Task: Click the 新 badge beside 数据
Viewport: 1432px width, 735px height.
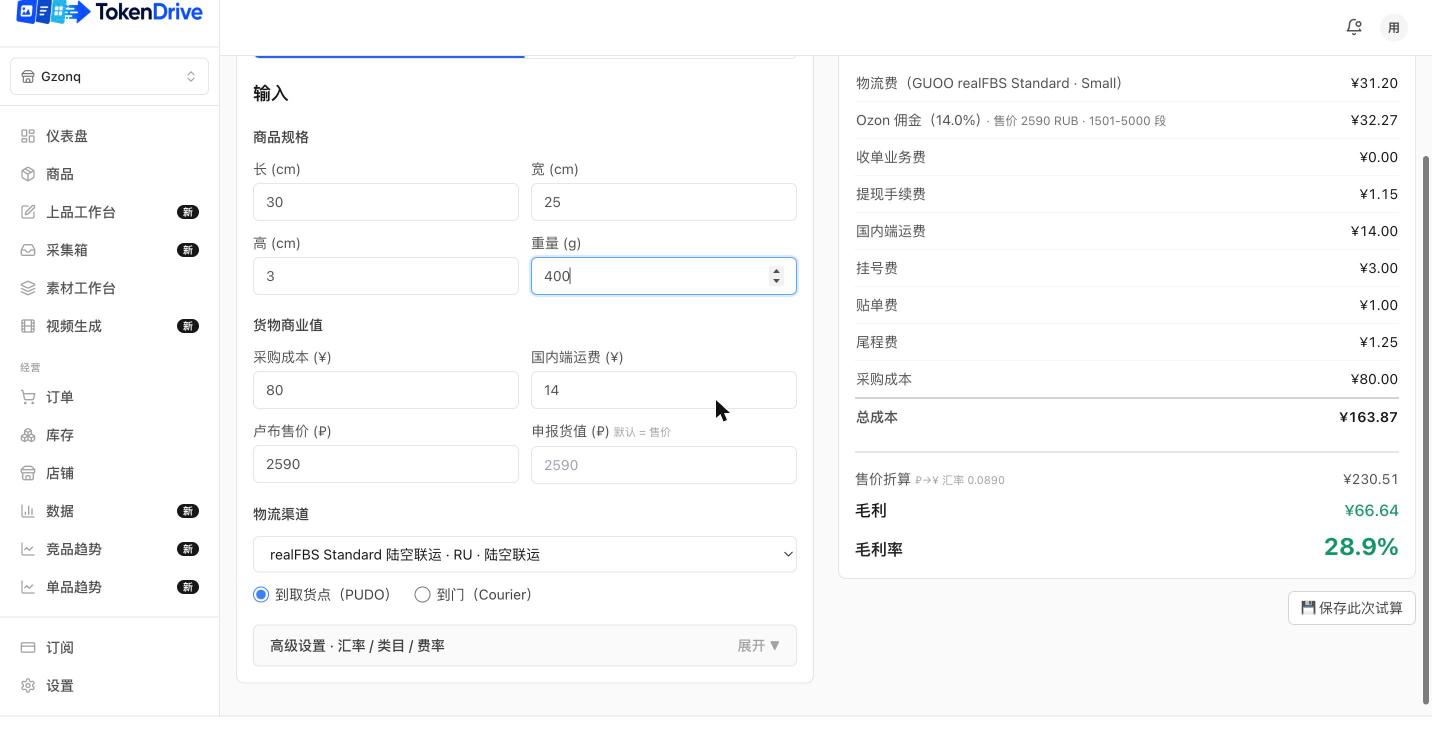Action: coord(188,511)
